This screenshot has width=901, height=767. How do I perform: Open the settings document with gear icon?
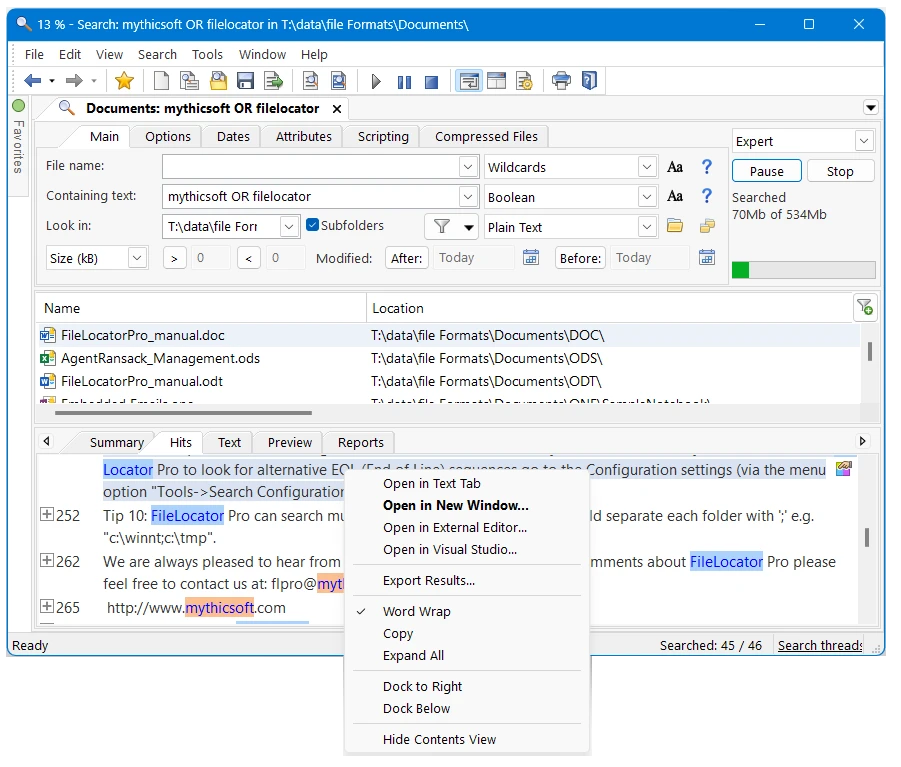524,81
